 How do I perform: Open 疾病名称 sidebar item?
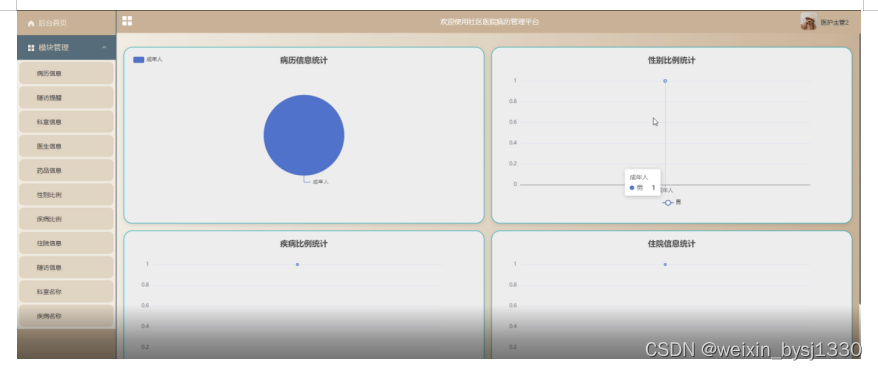[x=66, y=316]
